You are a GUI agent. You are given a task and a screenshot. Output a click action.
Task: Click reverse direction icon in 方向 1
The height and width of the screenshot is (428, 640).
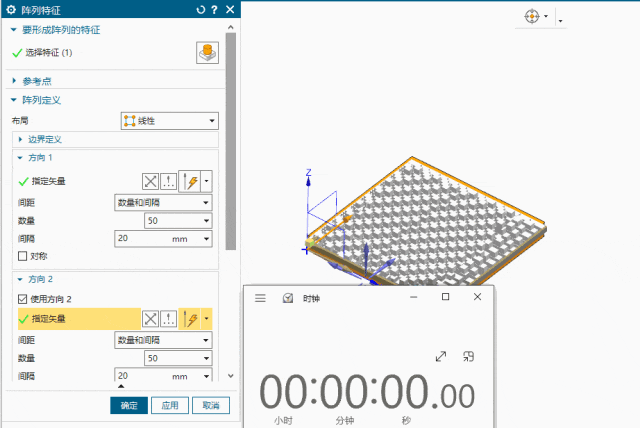tap(151, 181)
